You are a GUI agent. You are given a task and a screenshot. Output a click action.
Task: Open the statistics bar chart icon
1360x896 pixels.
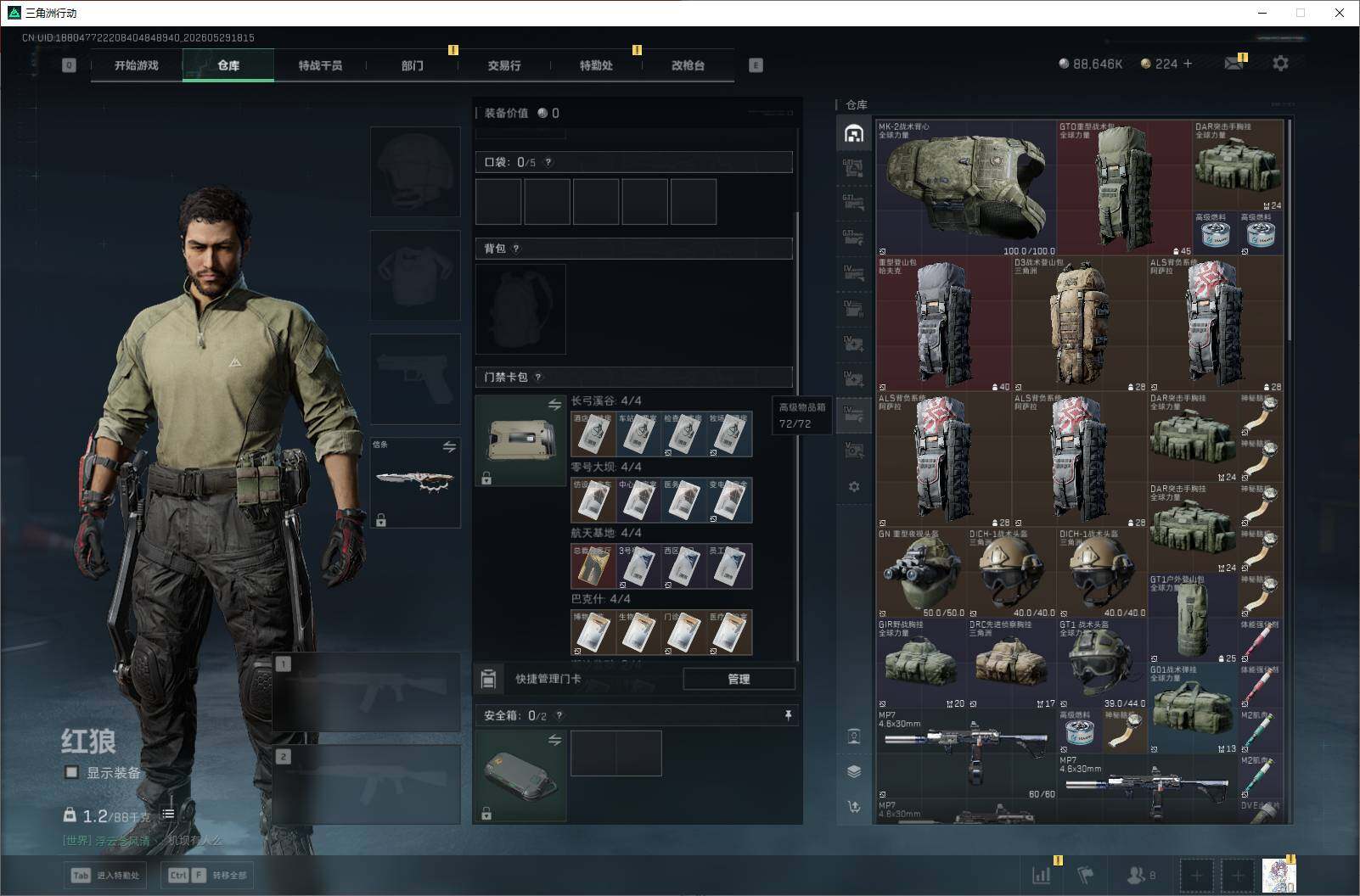pyautogui.click(x=1041, y=875)
